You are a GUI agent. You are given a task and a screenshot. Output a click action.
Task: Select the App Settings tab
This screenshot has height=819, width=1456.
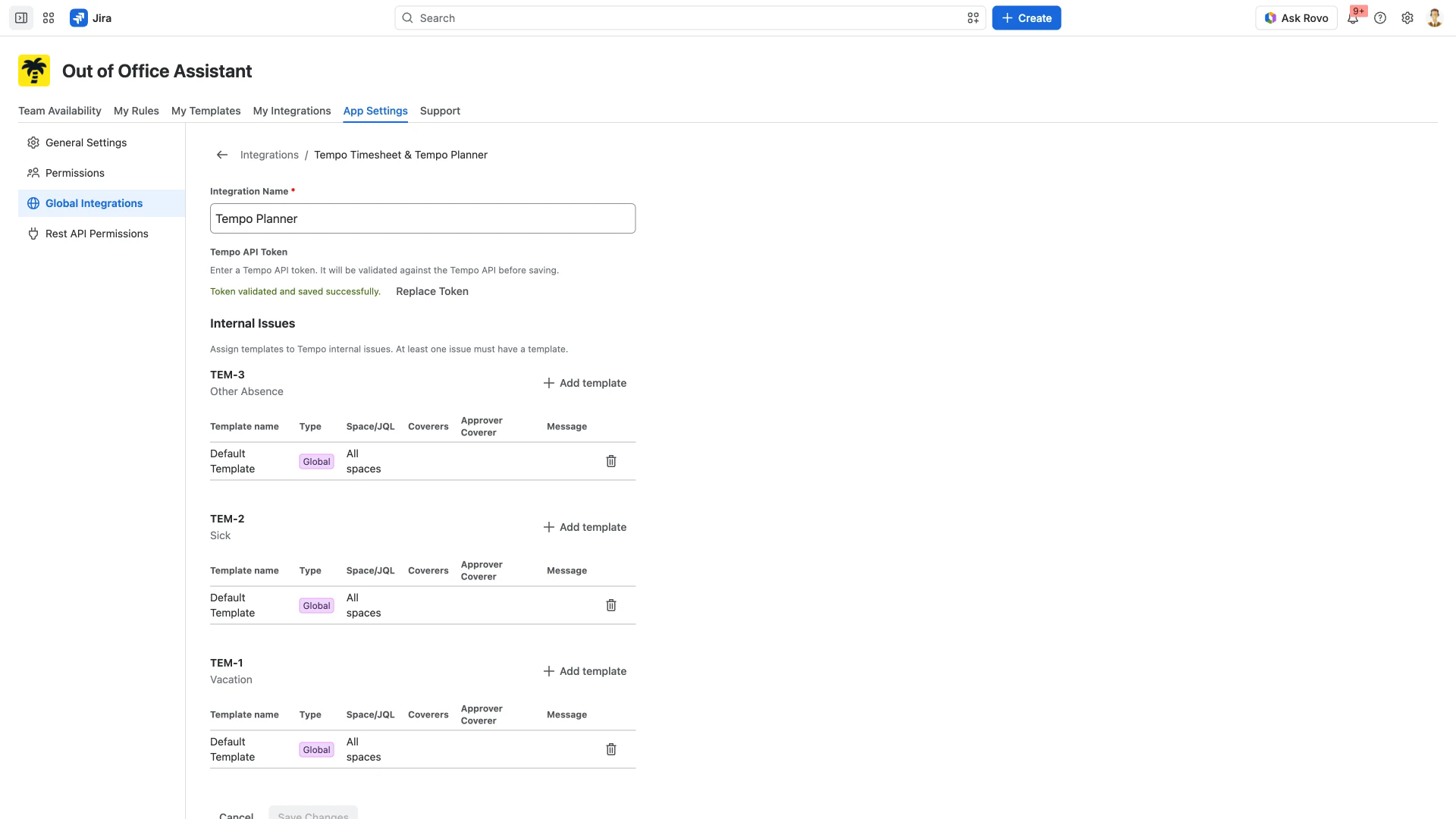click(x=375, y=111)
